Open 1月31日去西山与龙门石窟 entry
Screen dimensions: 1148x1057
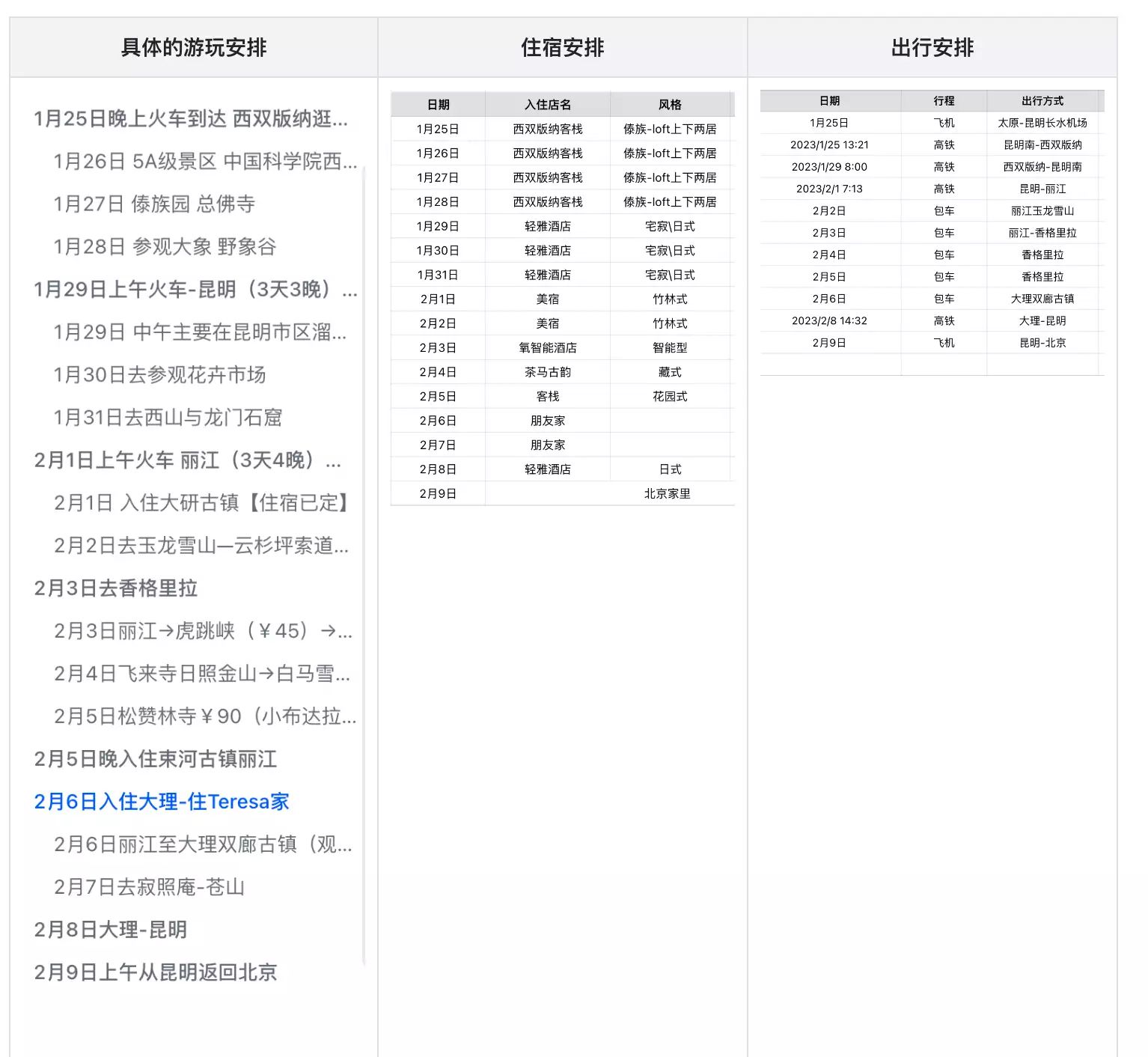(x=168, y=418)
